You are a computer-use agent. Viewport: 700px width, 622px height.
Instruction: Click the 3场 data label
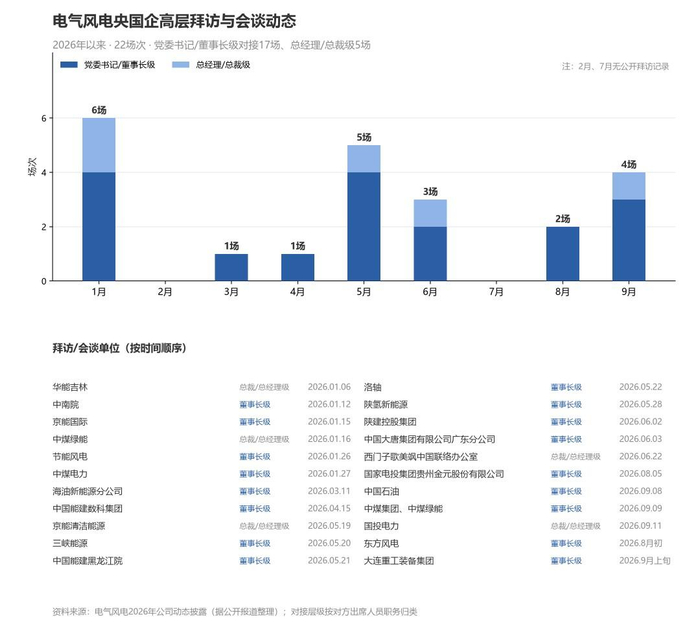click(x=430, y=192)
